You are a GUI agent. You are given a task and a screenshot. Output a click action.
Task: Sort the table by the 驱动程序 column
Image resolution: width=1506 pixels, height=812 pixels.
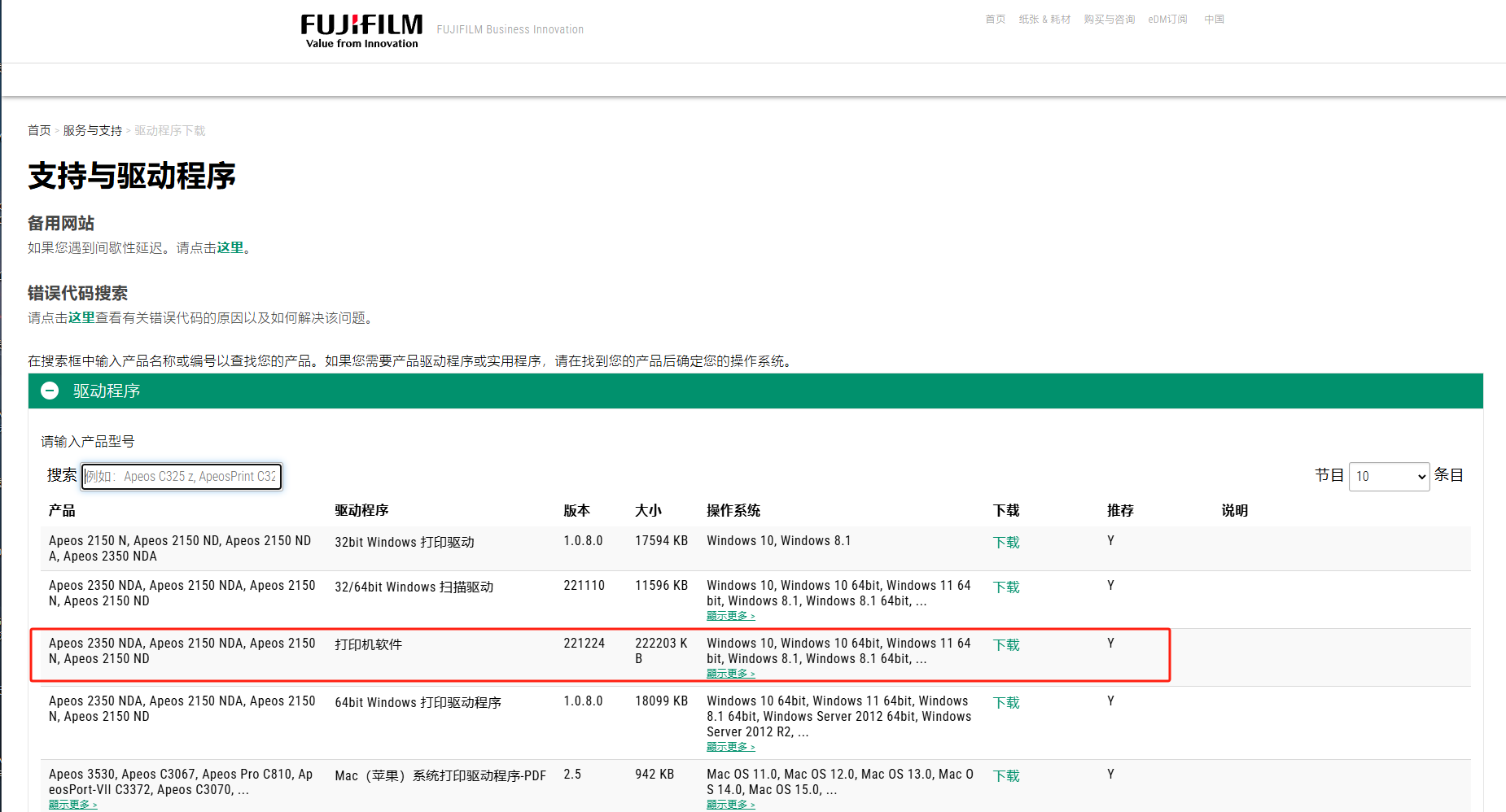361,510
